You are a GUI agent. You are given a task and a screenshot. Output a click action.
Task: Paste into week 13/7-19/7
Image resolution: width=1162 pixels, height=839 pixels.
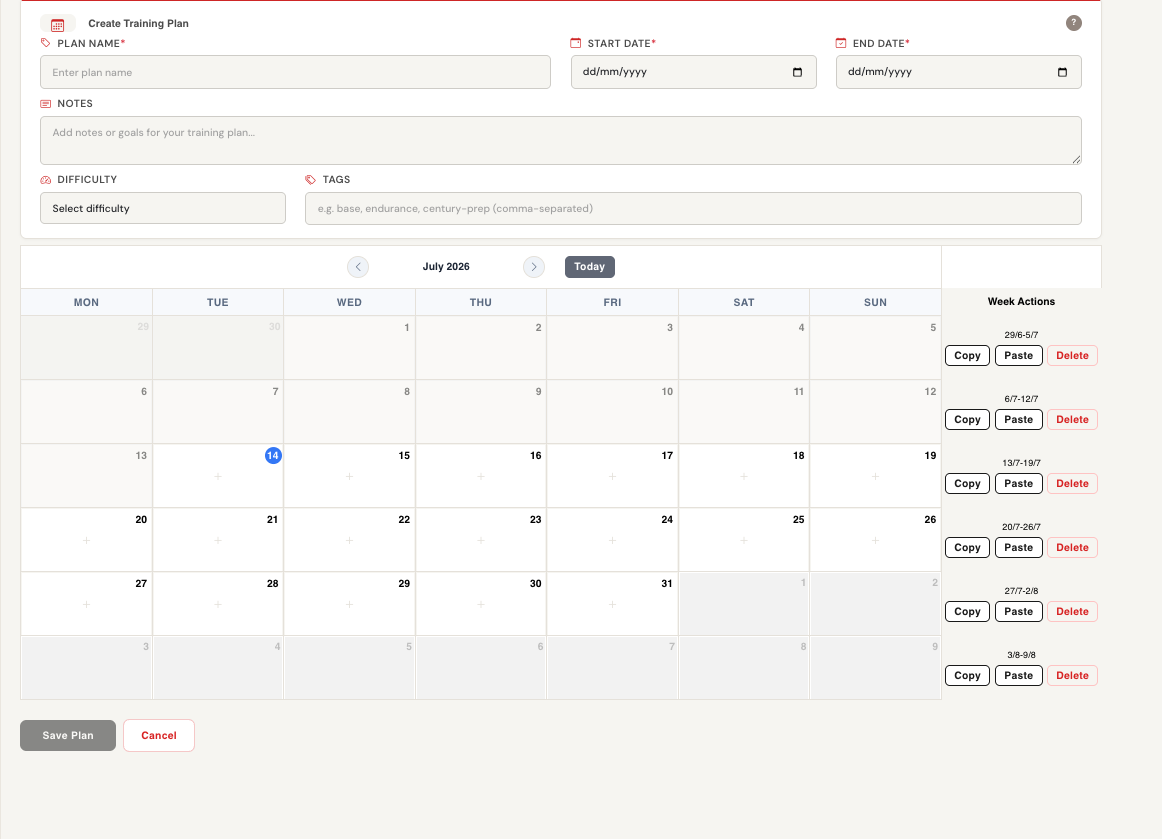coord(1018,483)
